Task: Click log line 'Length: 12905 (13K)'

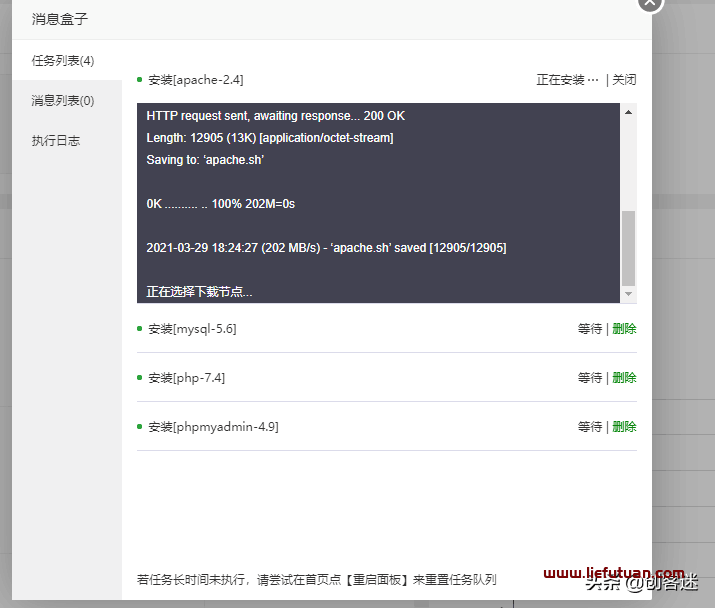Action: [269, 138]
